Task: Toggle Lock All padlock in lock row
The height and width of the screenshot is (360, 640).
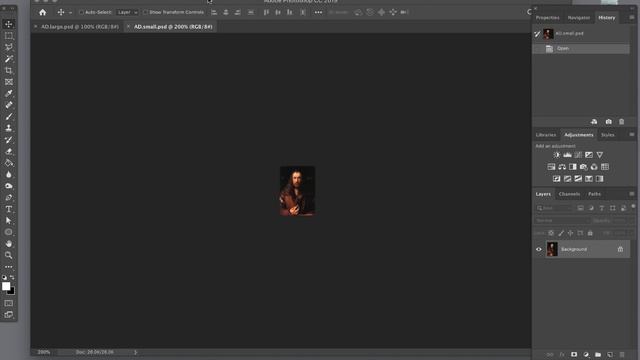Action: 590,233
